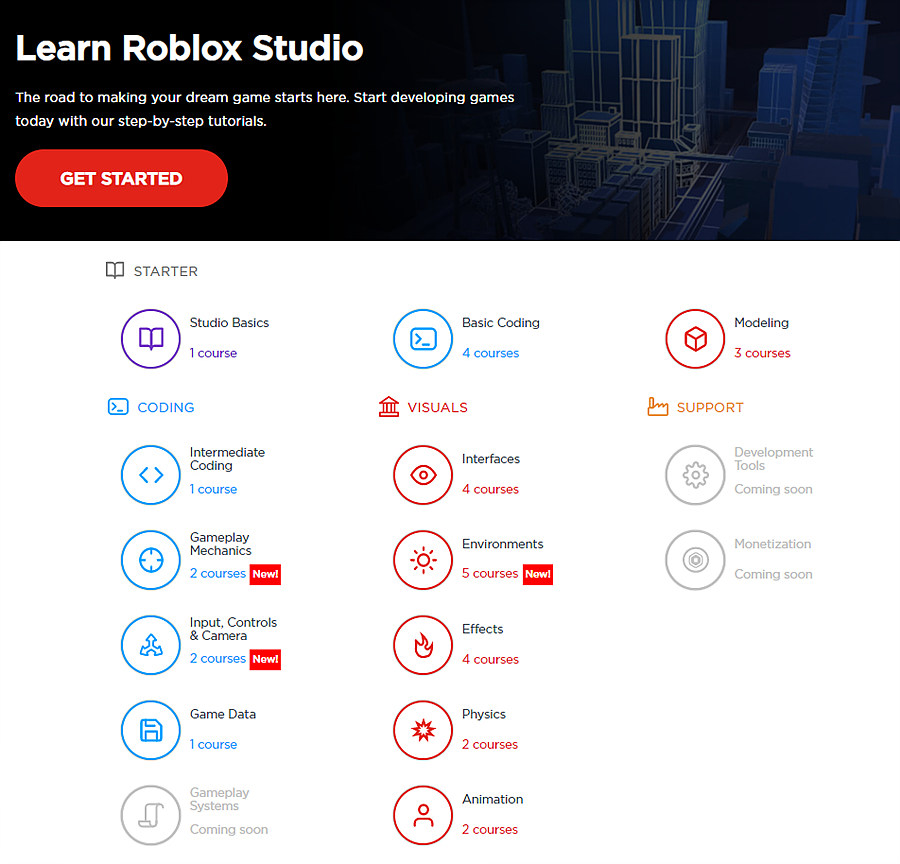900x864 pixels.
Task: Click the Physics title
Action: click(483, 714)
